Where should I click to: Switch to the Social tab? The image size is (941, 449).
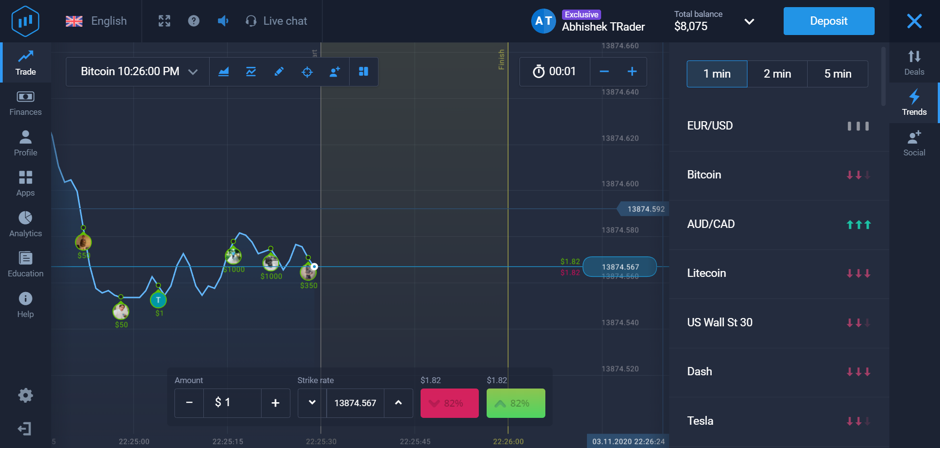(x=914, y=143)
